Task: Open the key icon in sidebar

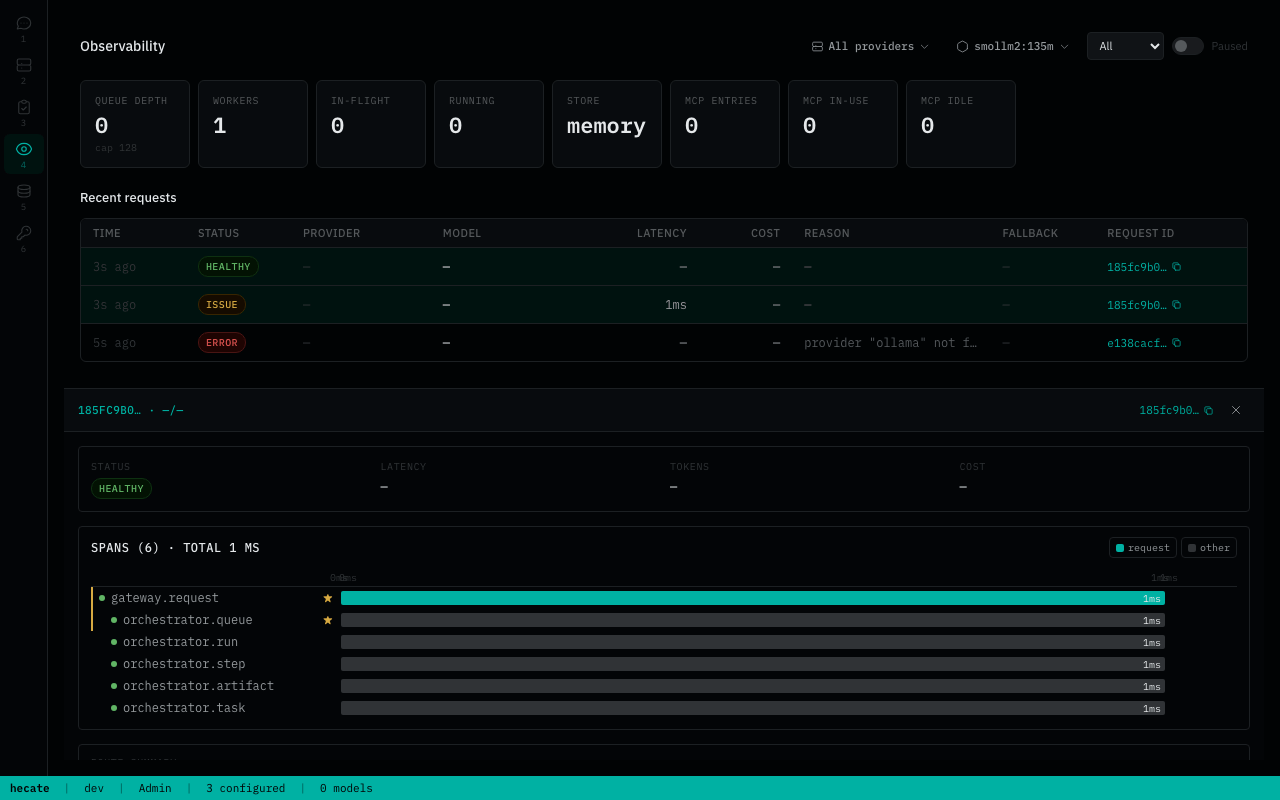Action: [24, 233]
